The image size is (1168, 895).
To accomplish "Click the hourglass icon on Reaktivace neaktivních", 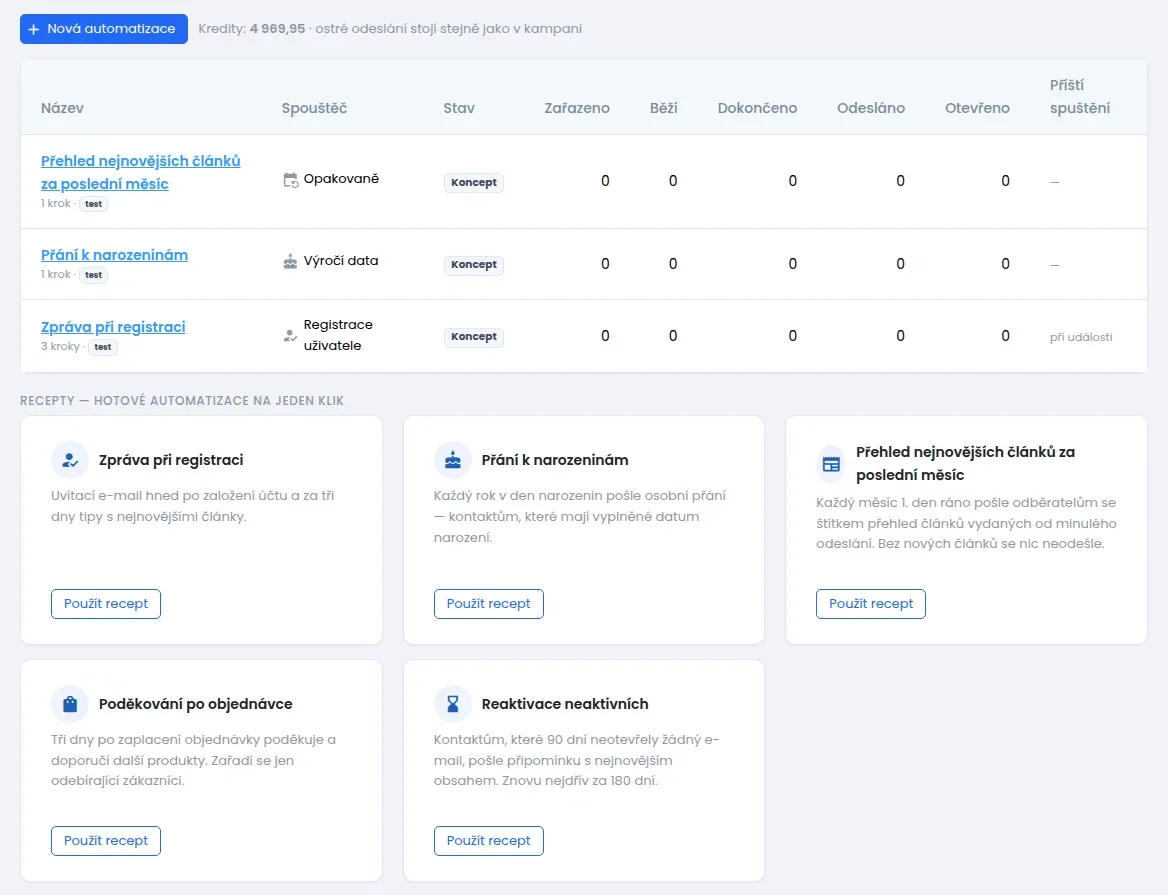I will (x=453, y=704).
